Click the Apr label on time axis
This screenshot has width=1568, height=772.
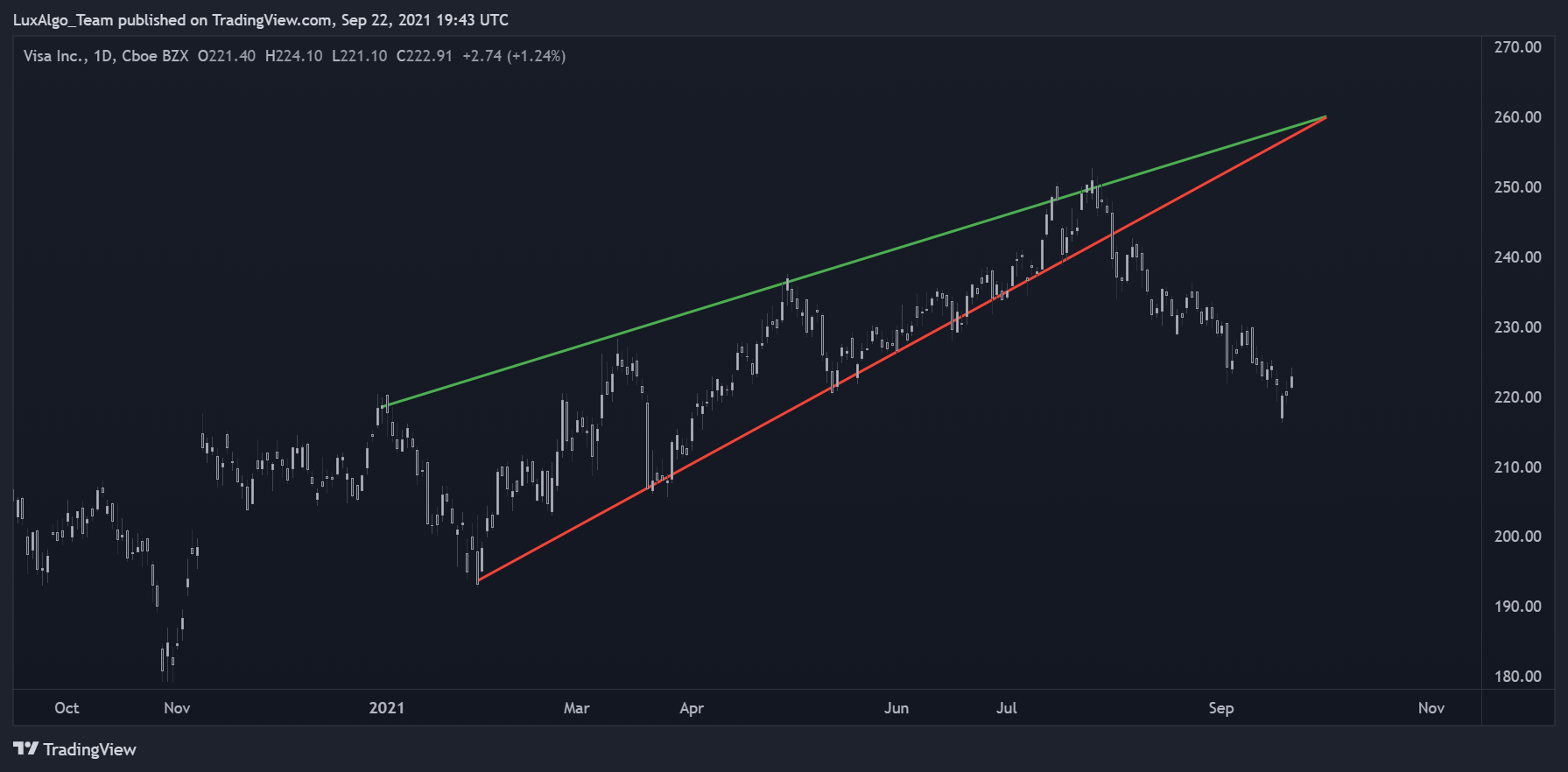692,708
